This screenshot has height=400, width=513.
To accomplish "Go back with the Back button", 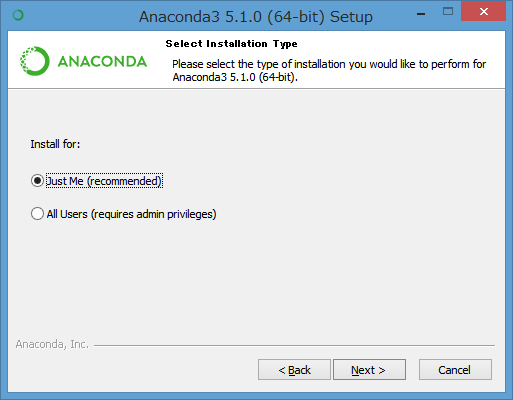I will coord(294,370).
